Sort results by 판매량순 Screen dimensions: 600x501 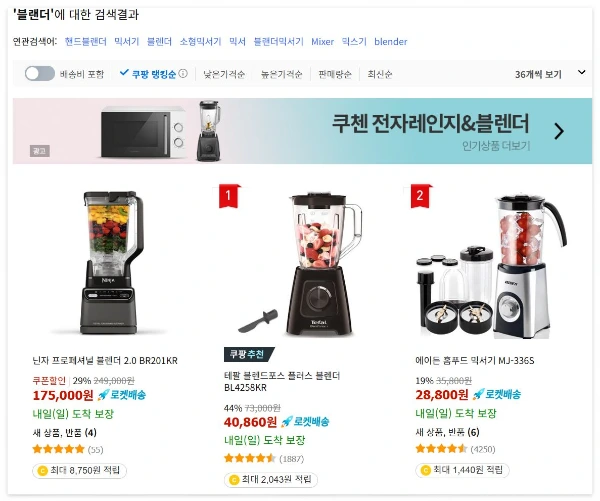(x=335, y=74)
